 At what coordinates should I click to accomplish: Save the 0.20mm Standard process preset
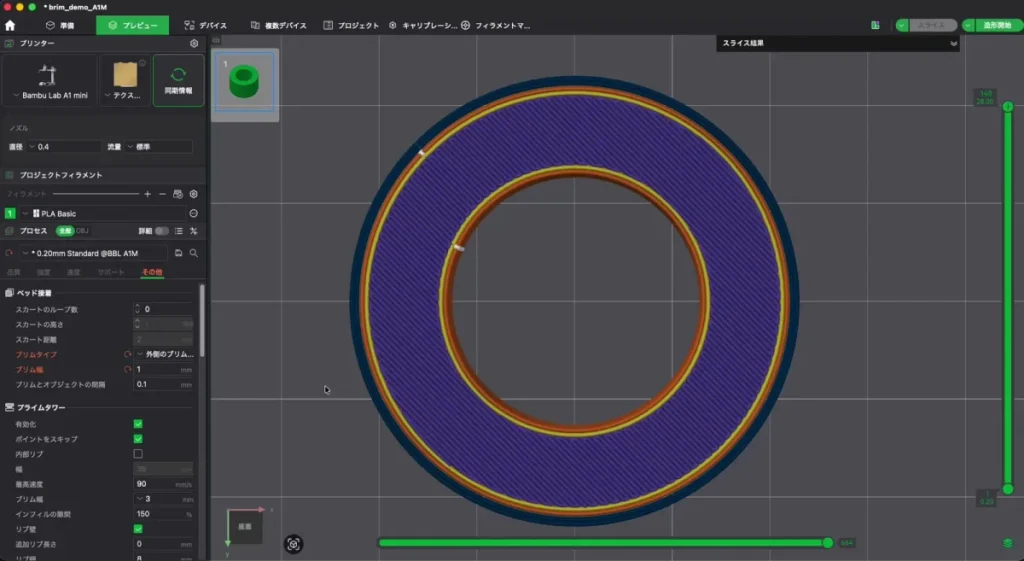click(178, 253)
